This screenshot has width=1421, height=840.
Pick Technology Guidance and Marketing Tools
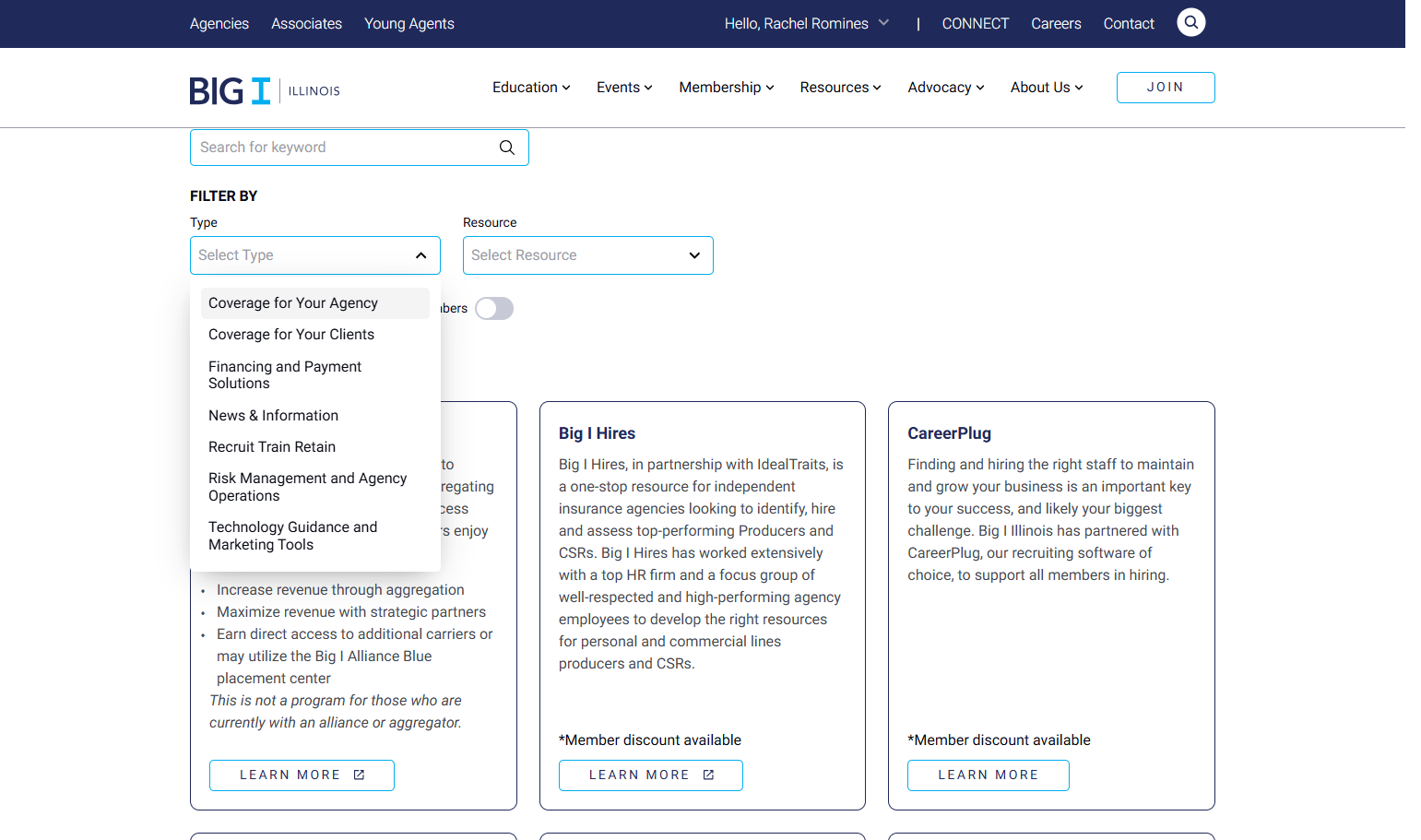tap(315, 536)
